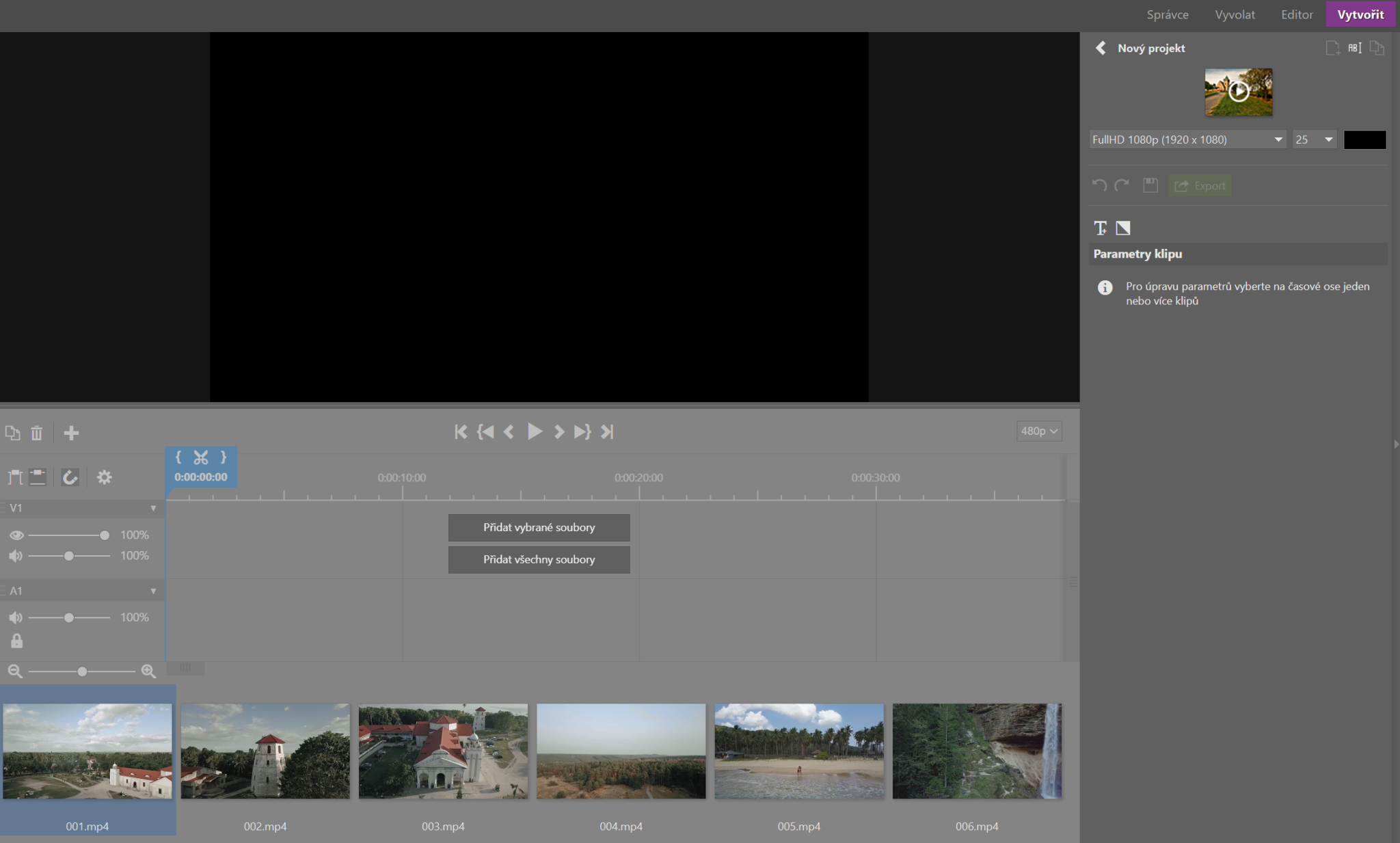Select the Vytvořit tab
This screenshot has height=843, width=1400.
1360,14
